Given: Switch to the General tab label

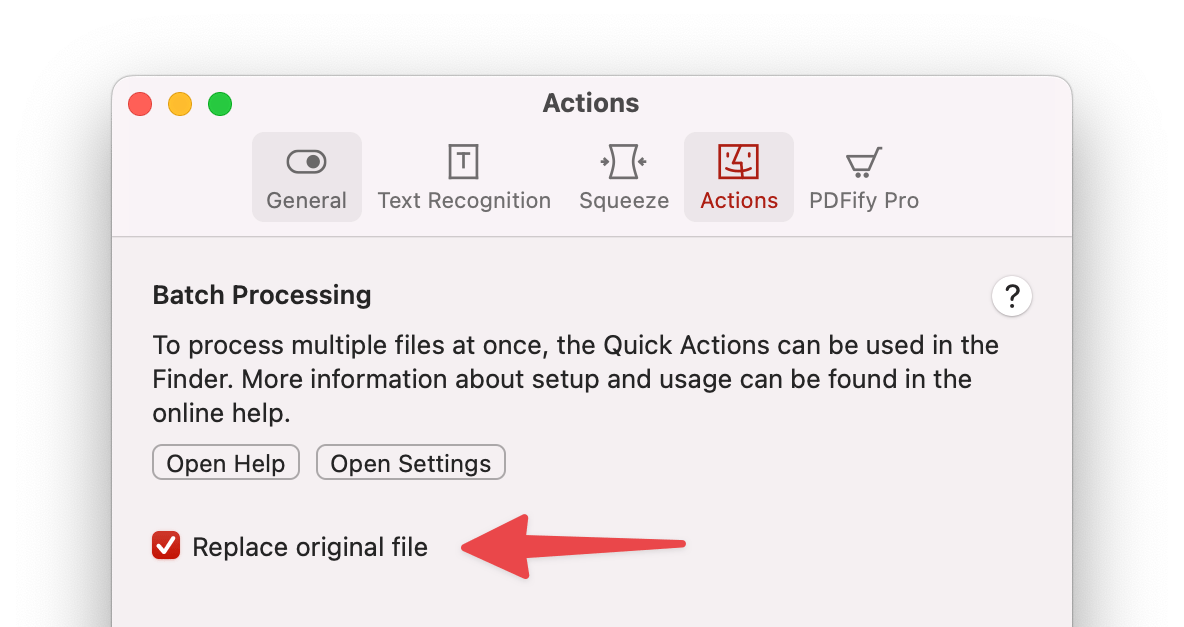Looking at the screenshot, I should (x=306, y=200).
